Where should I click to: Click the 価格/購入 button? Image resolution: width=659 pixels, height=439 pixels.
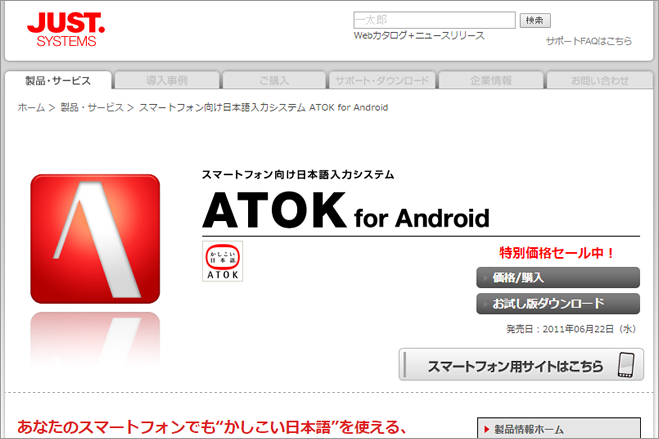tap(558, 278)
